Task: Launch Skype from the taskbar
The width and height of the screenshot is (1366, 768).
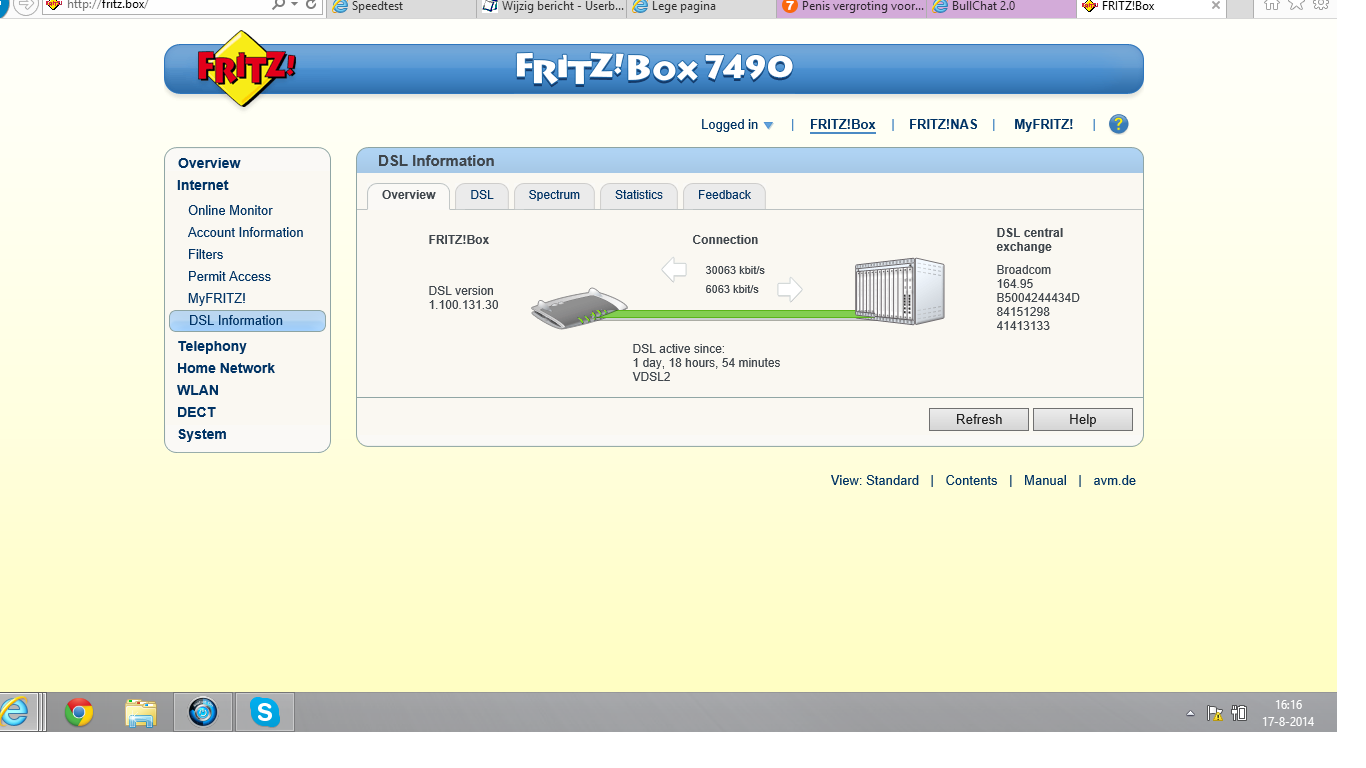Action: 265,712
